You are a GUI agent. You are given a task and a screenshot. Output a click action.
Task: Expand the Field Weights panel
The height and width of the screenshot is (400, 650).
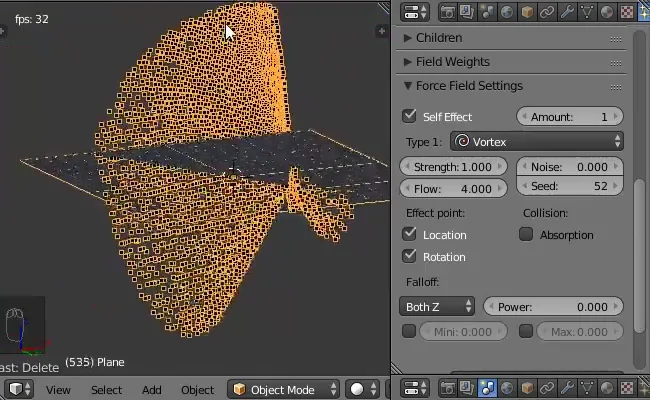(453, 62)
